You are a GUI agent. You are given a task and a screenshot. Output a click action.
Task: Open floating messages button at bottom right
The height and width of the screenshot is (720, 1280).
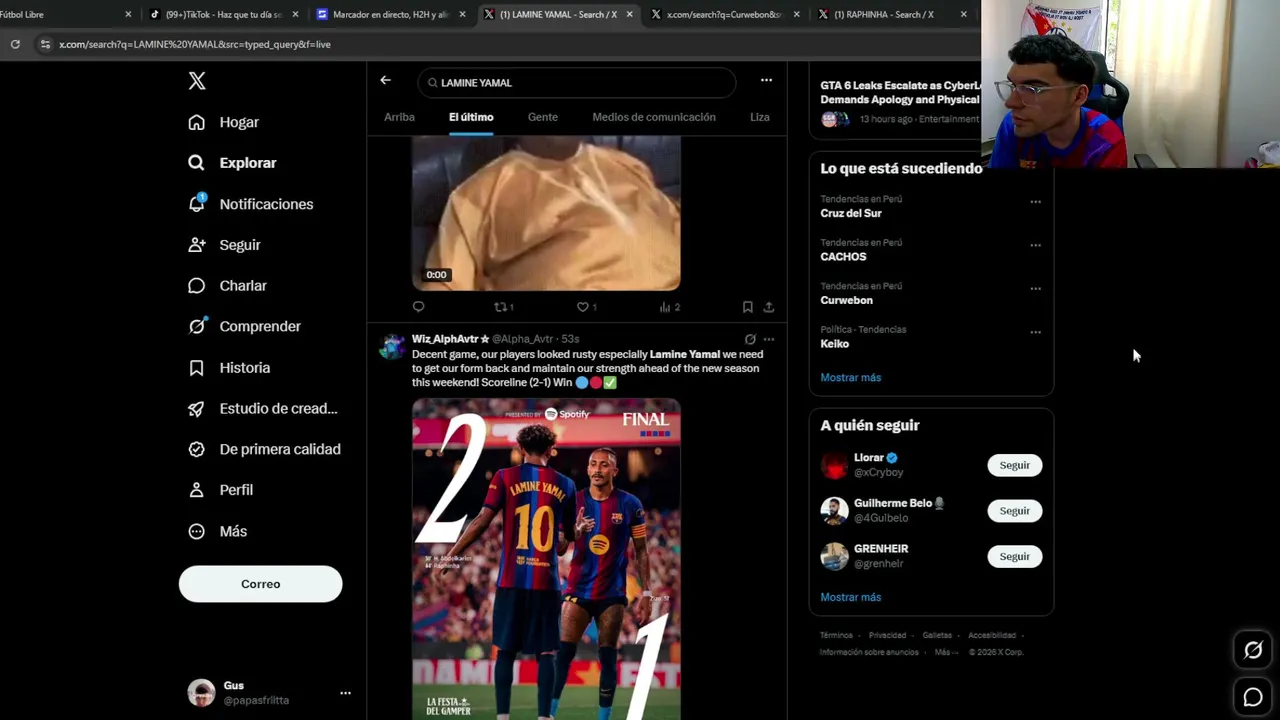click(1253, 698)
